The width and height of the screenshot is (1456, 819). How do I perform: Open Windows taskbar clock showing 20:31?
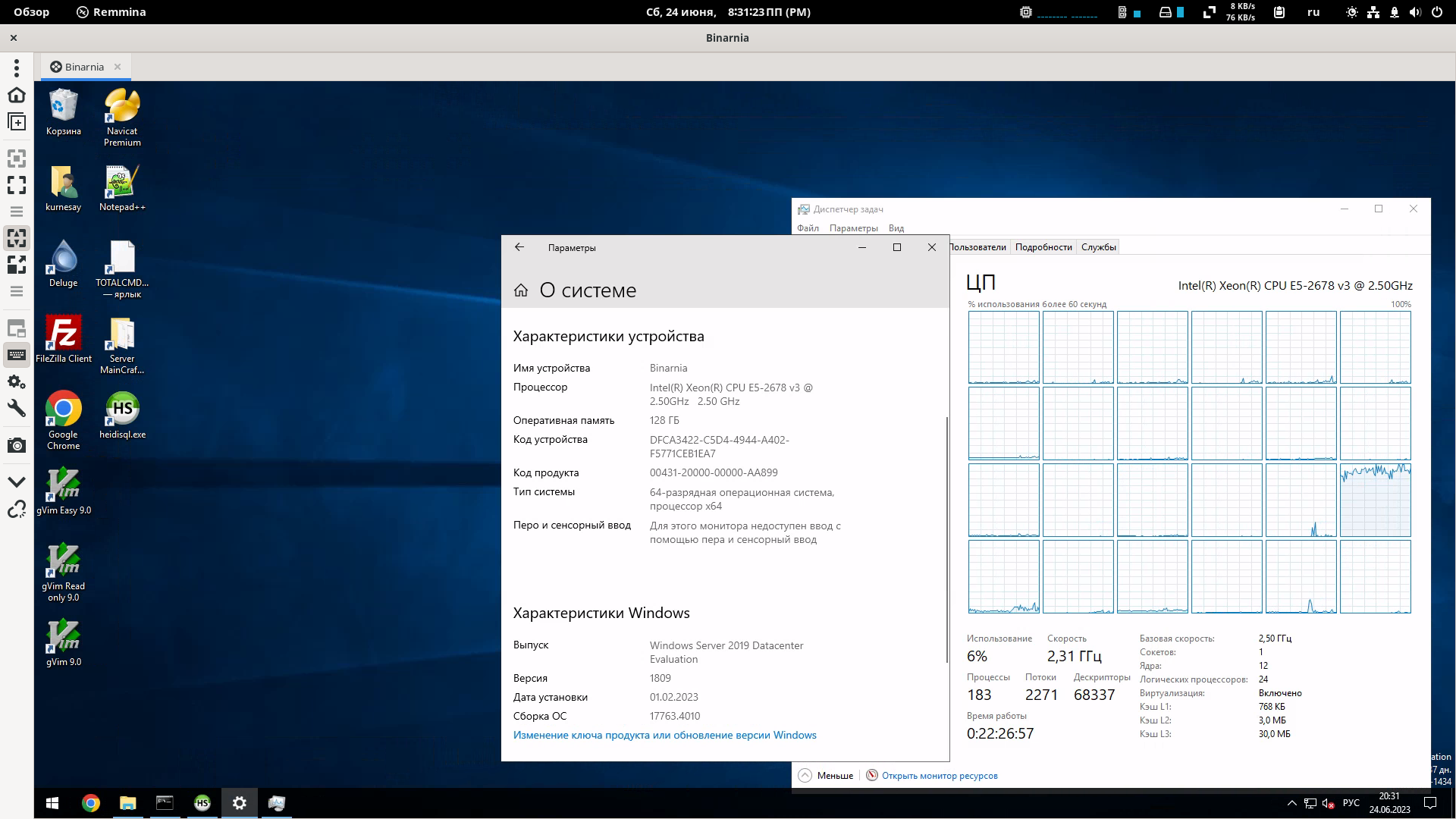(1389, 803)
